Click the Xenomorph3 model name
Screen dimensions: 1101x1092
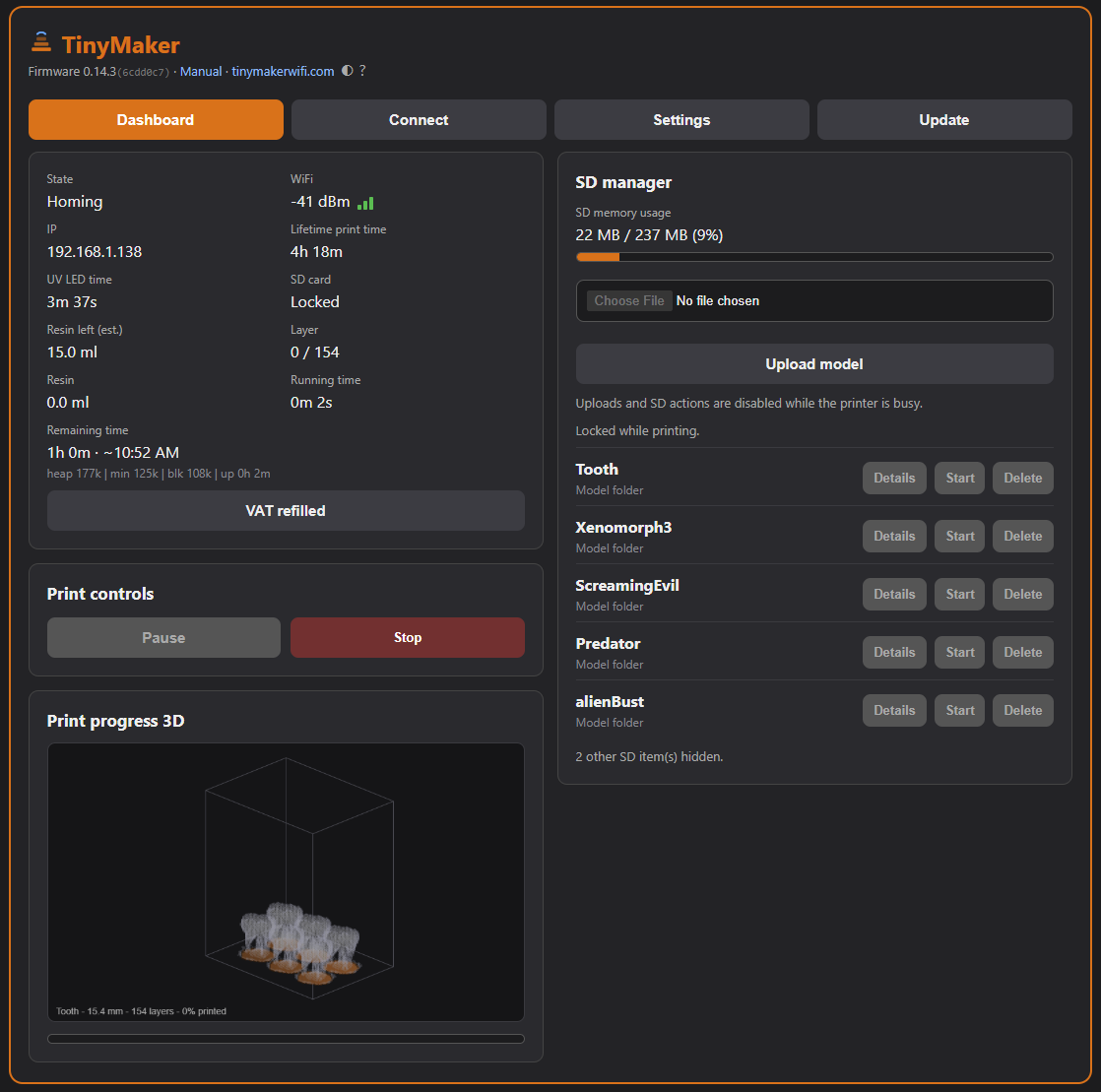tap(623, 528)
